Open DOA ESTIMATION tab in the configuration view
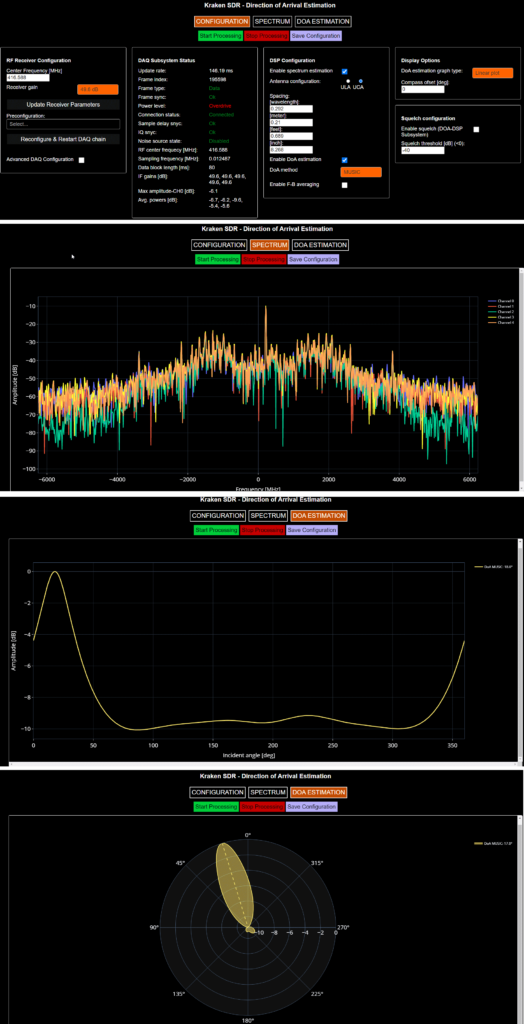Image resolution: width=524 pixels, height=1024 pixels. coord(323,22)
